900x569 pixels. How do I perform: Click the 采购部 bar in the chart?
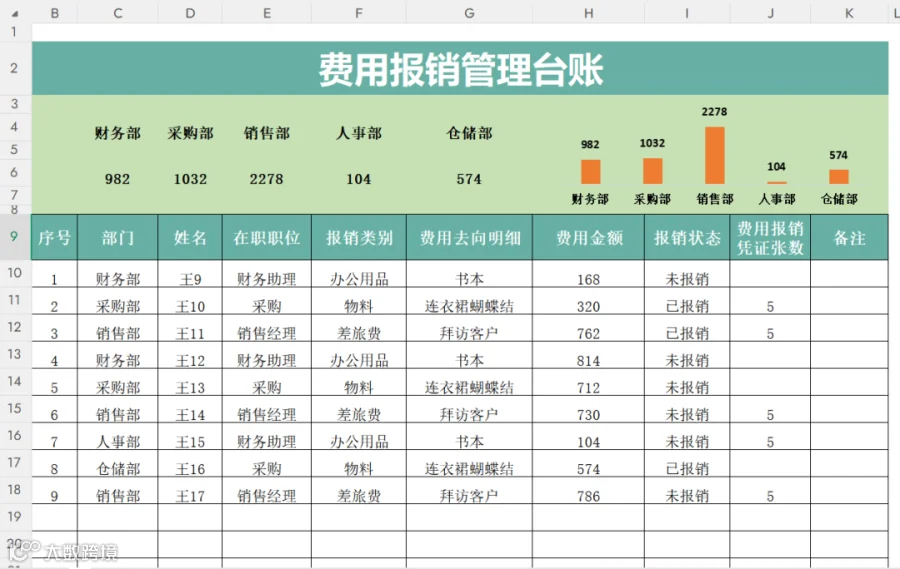tap(653, 171)
